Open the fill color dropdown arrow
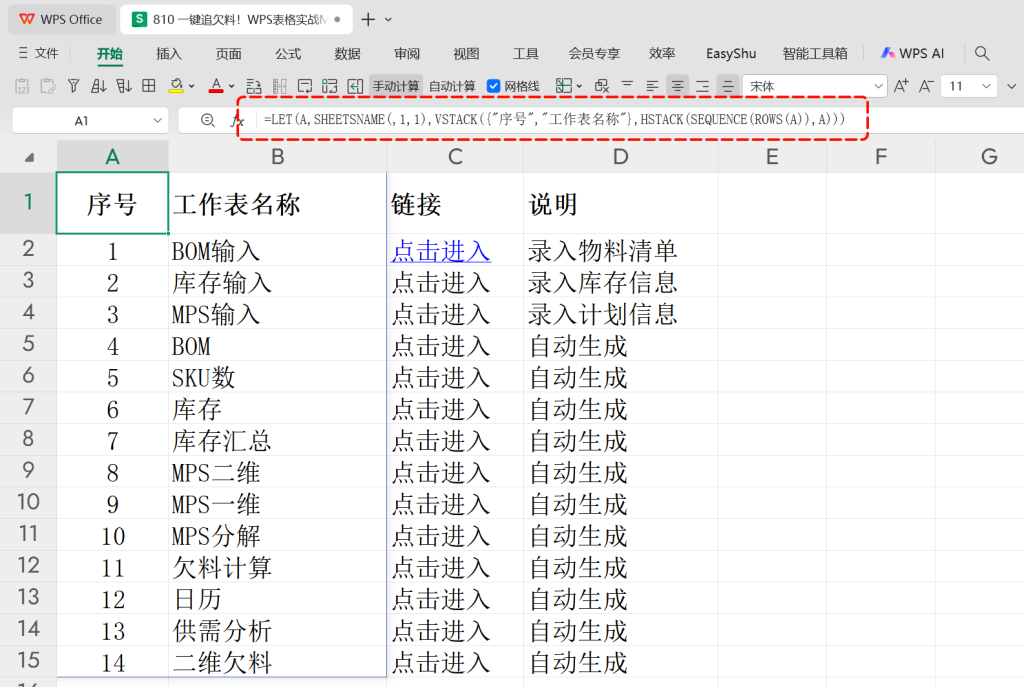The image size is (1024, 687). coord(191,86)
